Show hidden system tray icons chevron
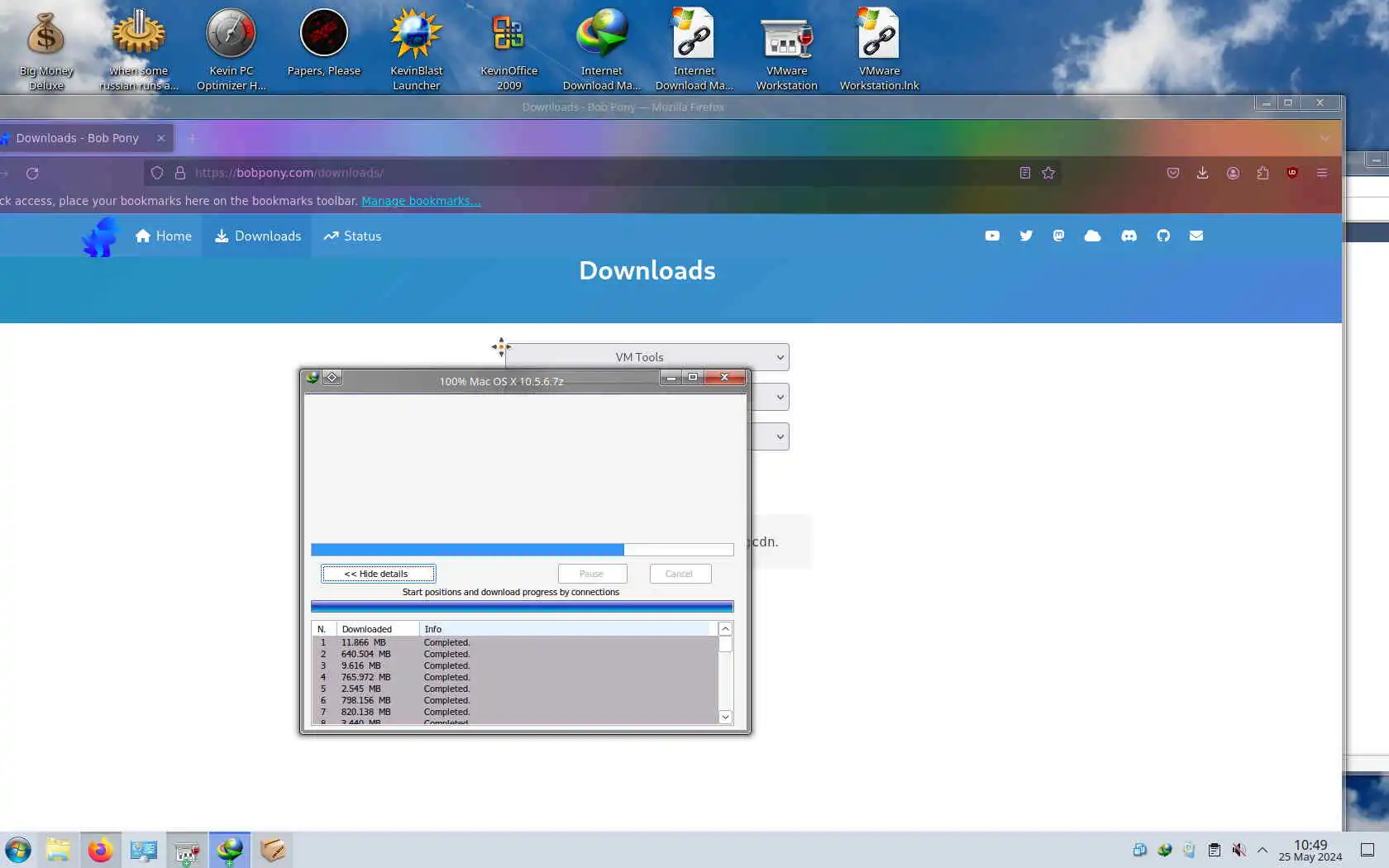The image size is (1389, 868). (1262, 850)
